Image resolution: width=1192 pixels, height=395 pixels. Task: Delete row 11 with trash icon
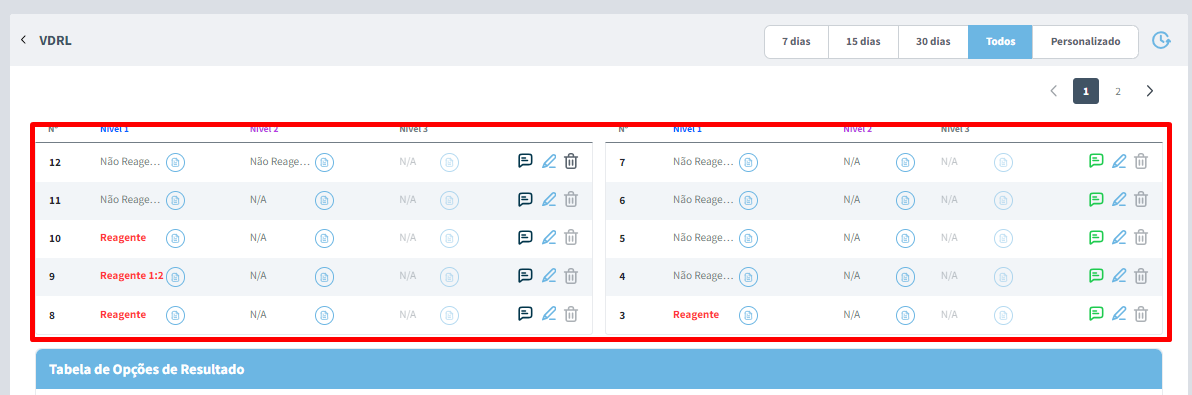click(x=572, y=199)
